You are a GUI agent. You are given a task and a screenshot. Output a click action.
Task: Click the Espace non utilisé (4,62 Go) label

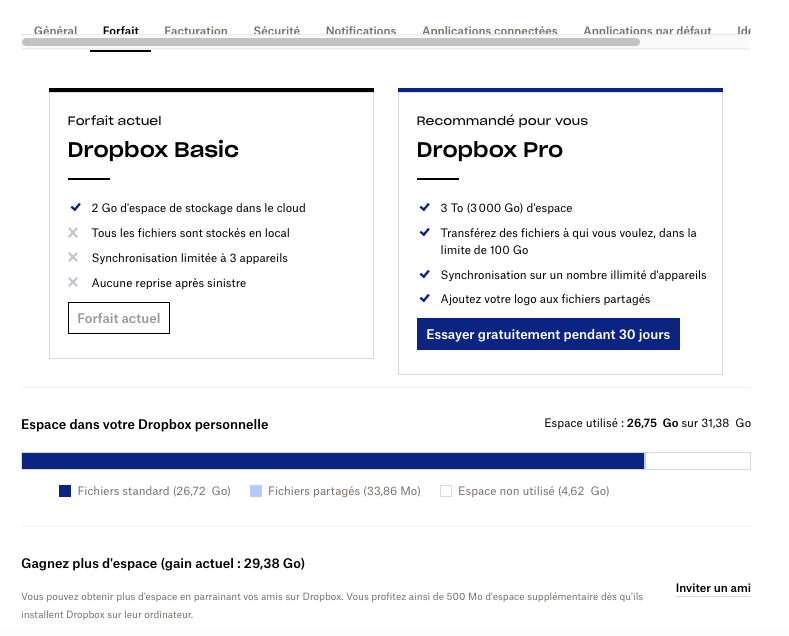coord(533,491)
